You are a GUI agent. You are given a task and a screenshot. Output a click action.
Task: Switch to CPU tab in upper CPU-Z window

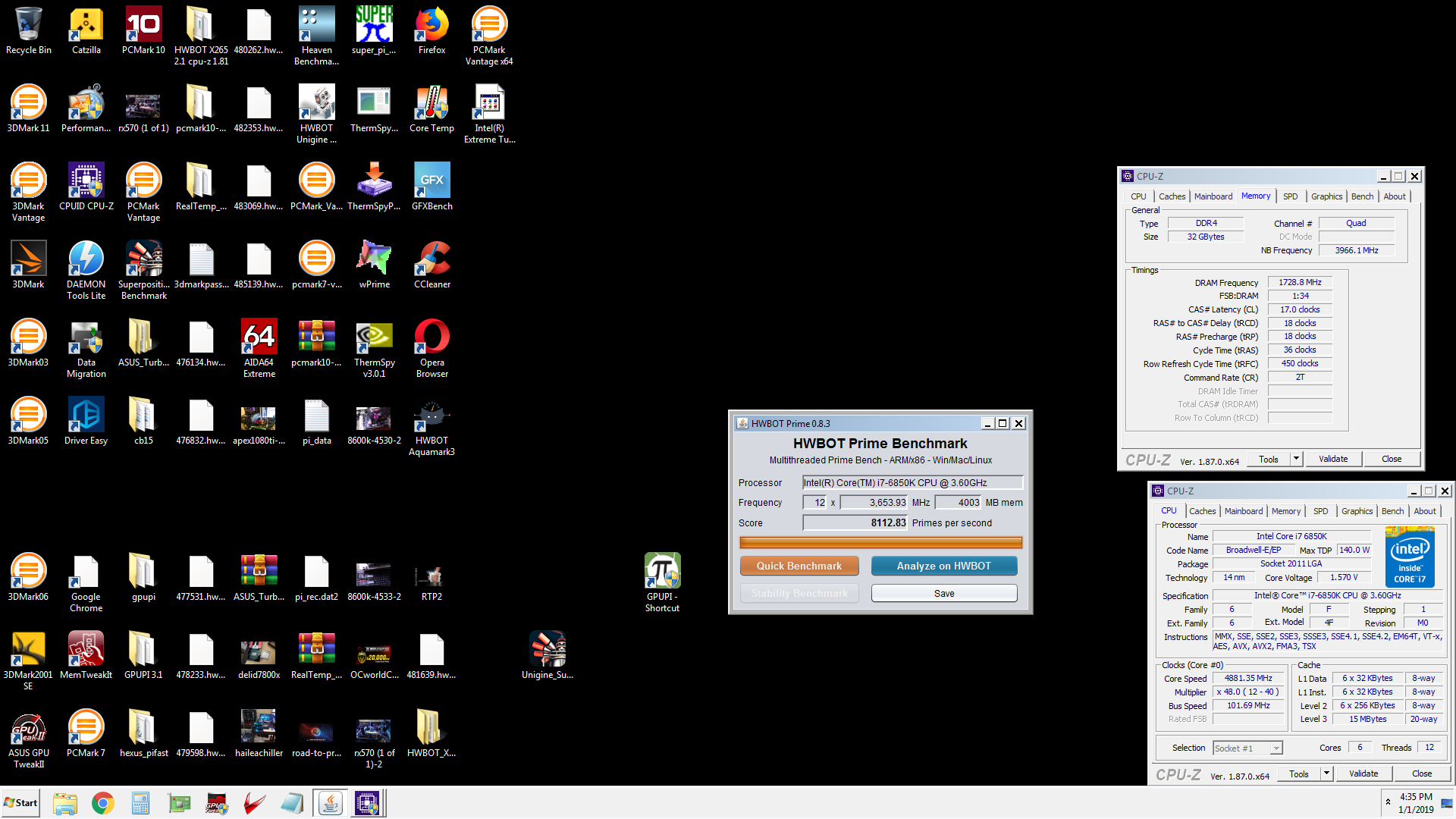1138,196
